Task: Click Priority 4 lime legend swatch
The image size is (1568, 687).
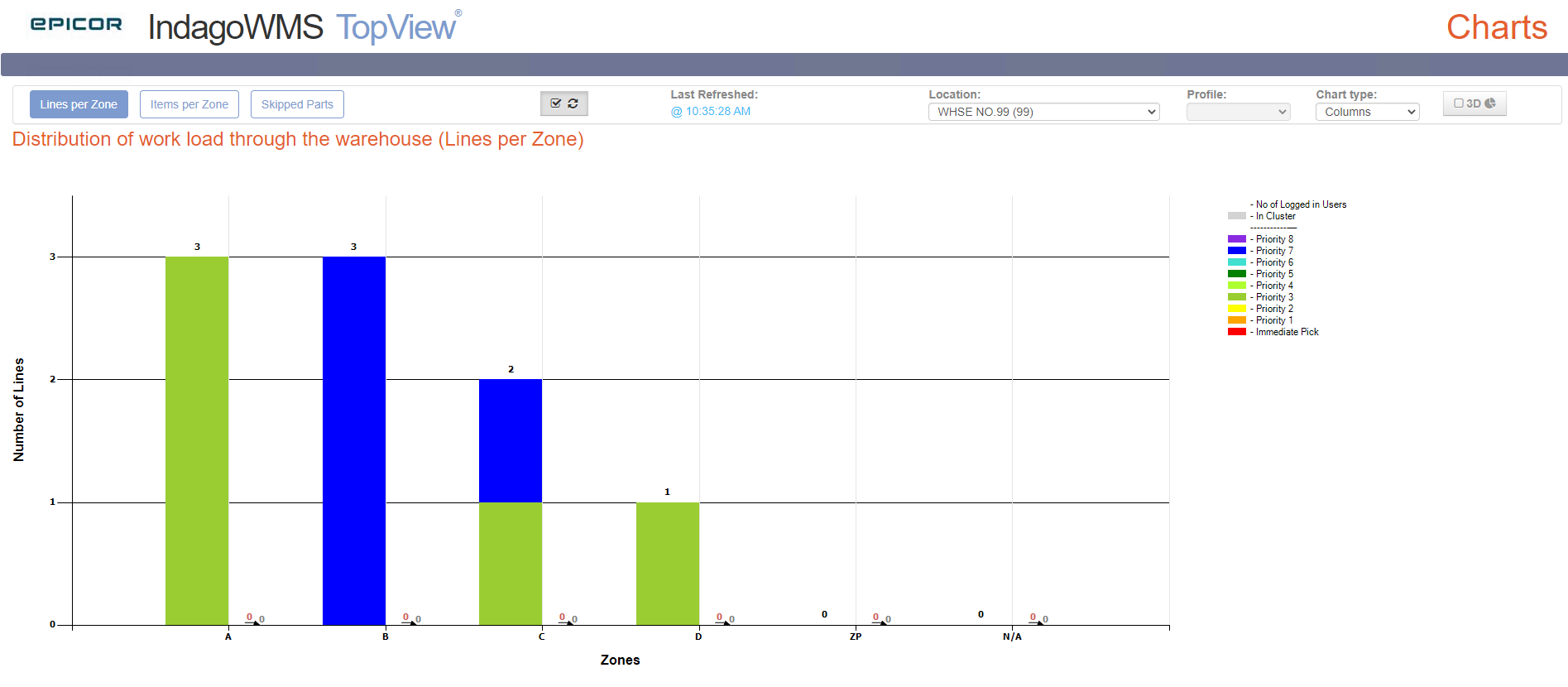Action: [1237, 286]
